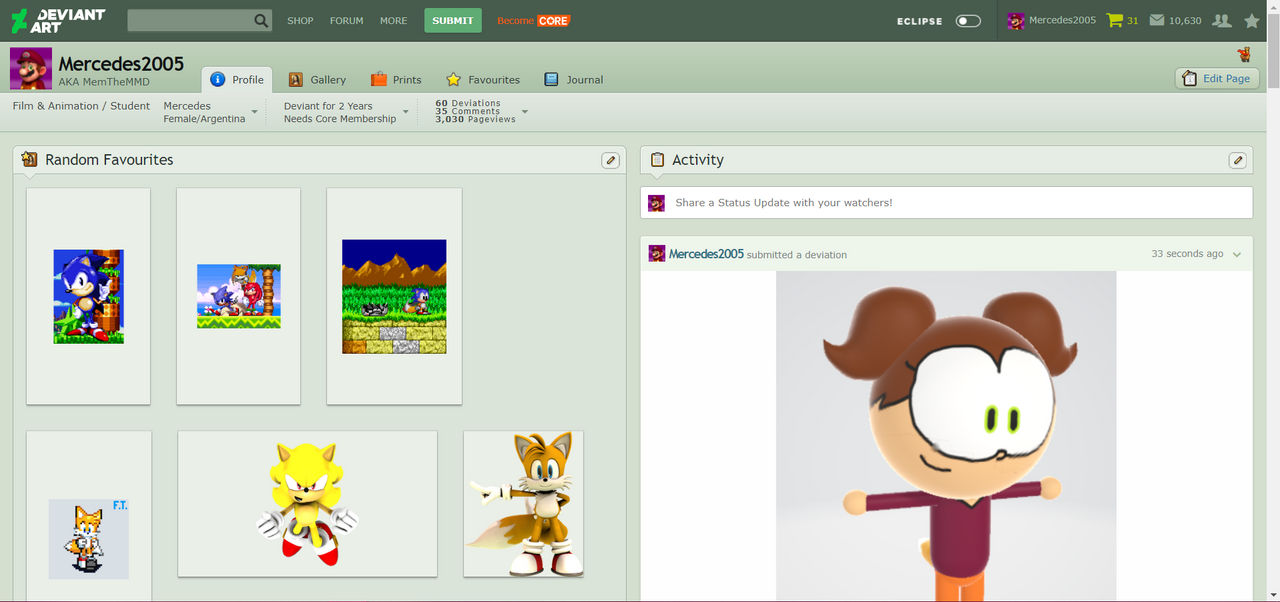Open the submitted brown-haired character deviation image
This screenshot has width=1280, height=602.
click(x=946, y=436)
